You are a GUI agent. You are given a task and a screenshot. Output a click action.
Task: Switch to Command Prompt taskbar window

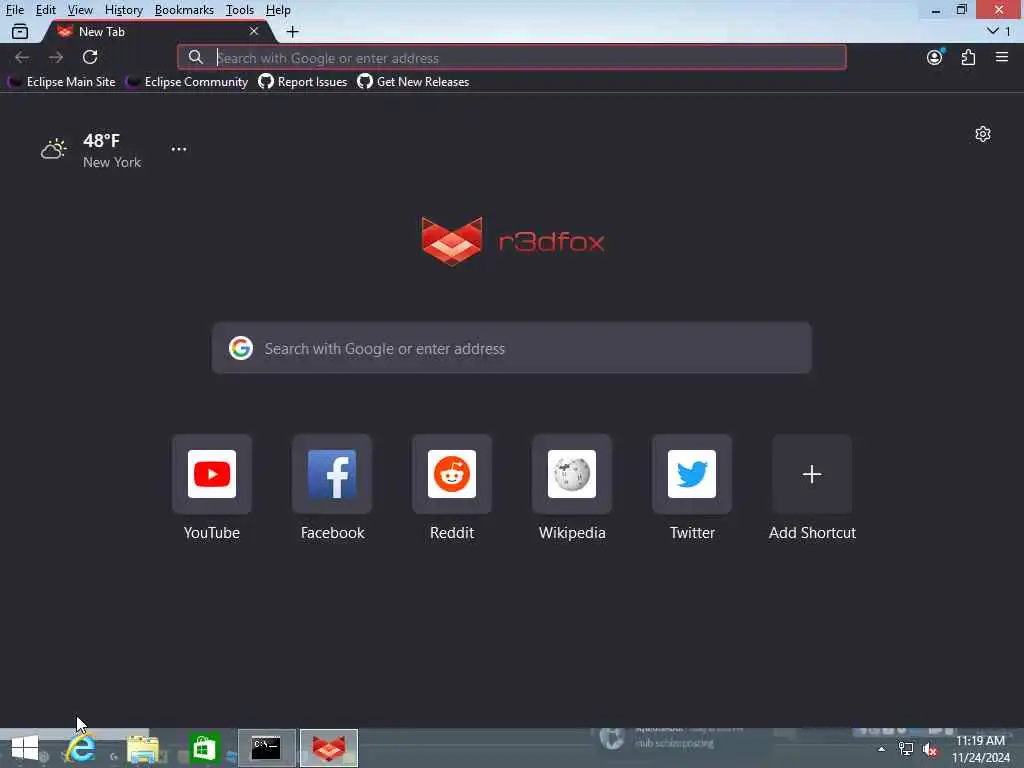pyautogui.click(x=266, y=748)
